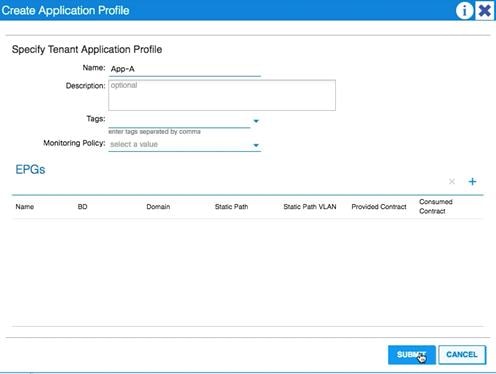Click the Domain column header
This screenshot has width=496, height=374.
(x=158, y=207)
